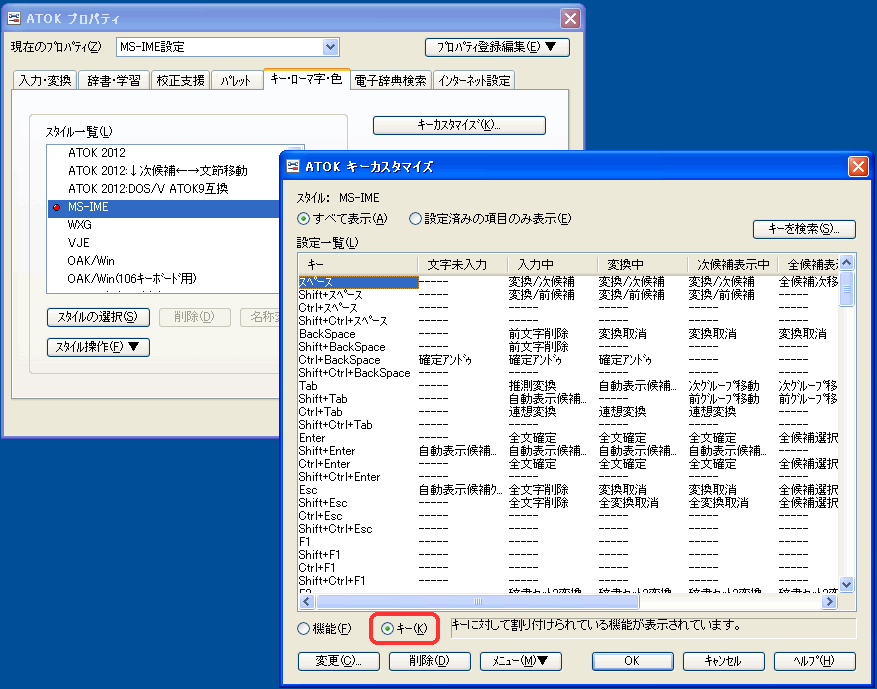The height and width of the screenshot is (689, 877).
Task: Switch to 電子辞典検索 tab
Action: click(390, 81)
